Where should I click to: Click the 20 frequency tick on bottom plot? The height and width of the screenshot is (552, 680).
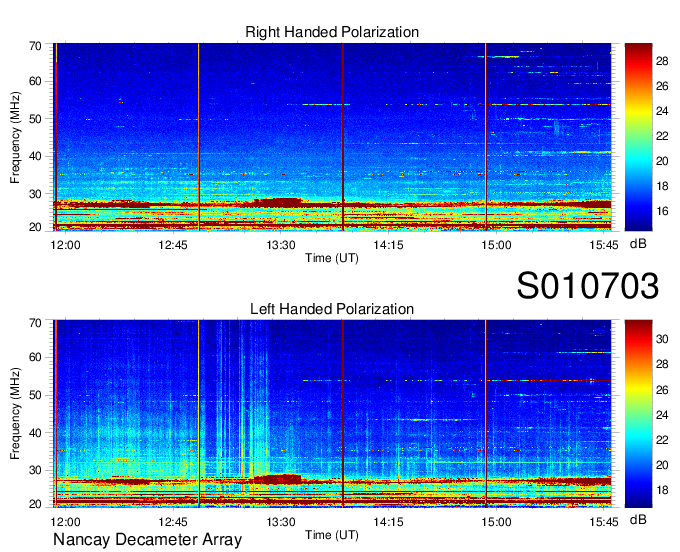click(35, 504)
